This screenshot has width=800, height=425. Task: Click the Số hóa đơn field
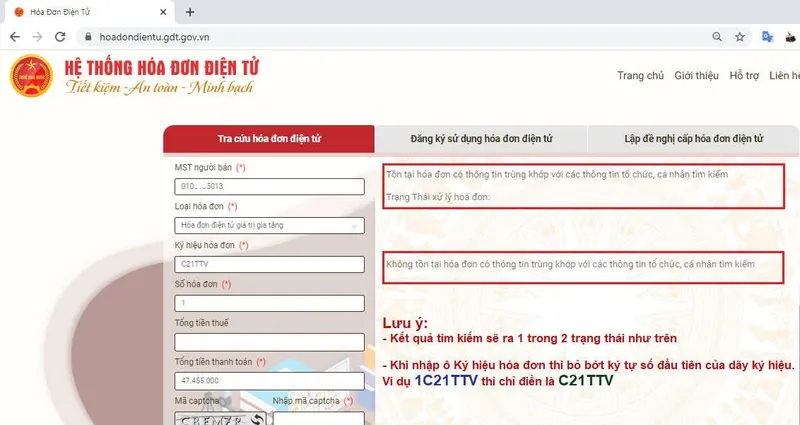click(x=269, y=303)
